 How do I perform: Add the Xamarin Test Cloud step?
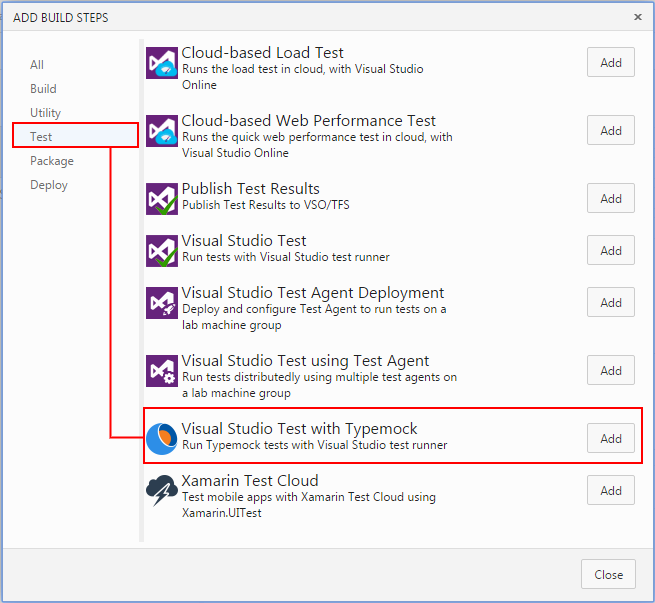(x=611, y=491)
